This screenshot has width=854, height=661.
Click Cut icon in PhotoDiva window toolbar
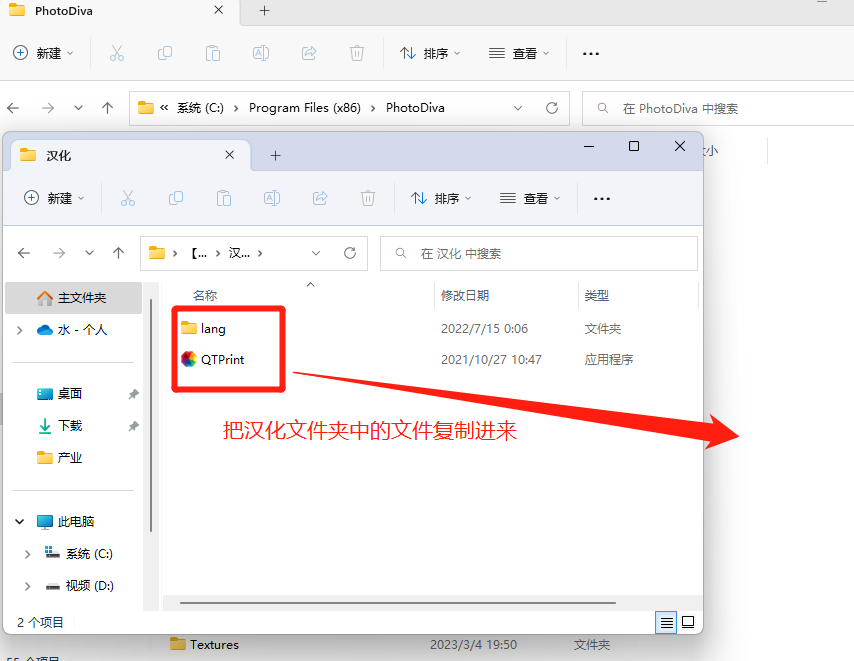(x=117, y=53)
